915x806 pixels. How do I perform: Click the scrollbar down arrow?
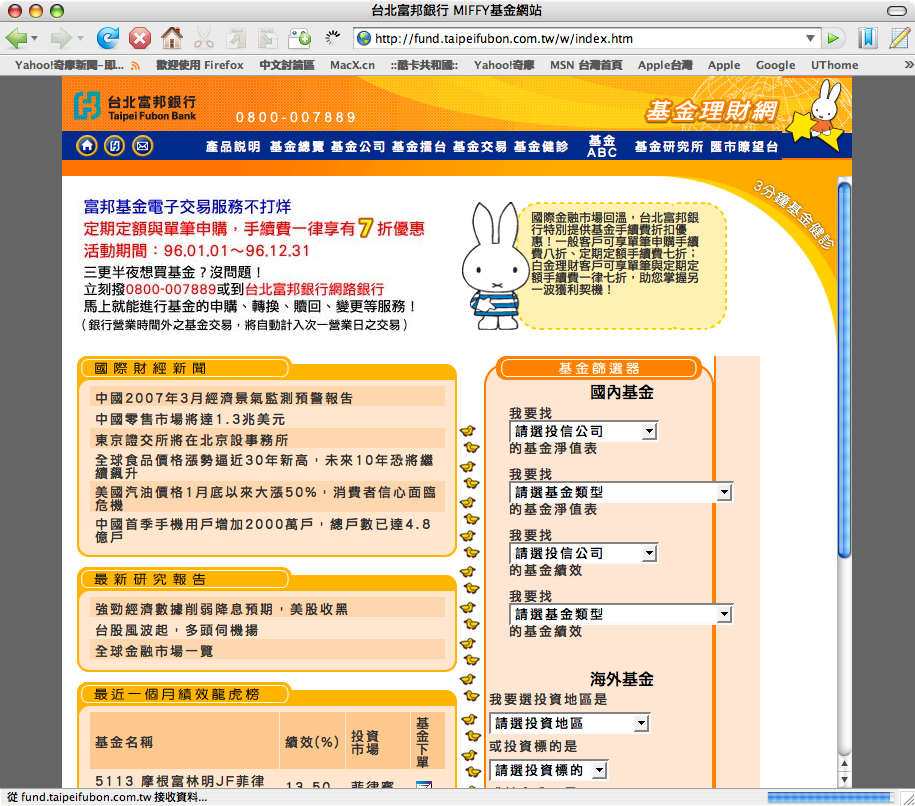point(844,780)
